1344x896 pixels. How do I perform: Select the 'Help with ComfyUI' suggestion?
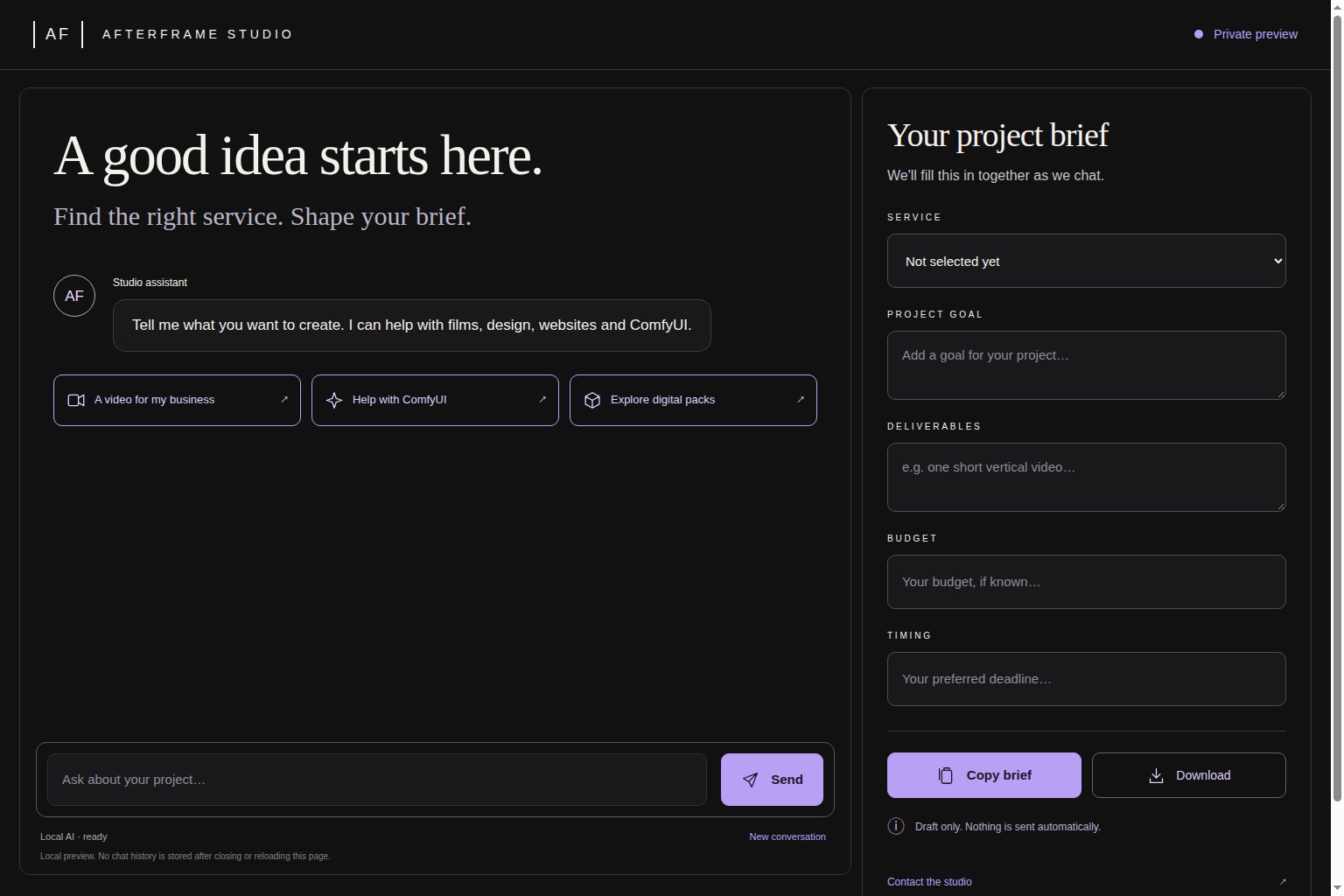[435, 400]
